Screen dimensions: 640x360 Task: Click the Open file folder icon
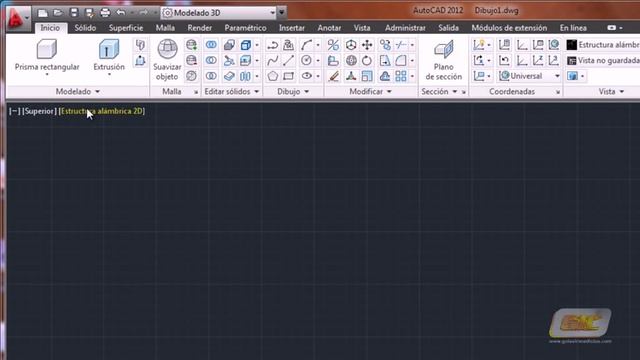(x=58, y=13)
